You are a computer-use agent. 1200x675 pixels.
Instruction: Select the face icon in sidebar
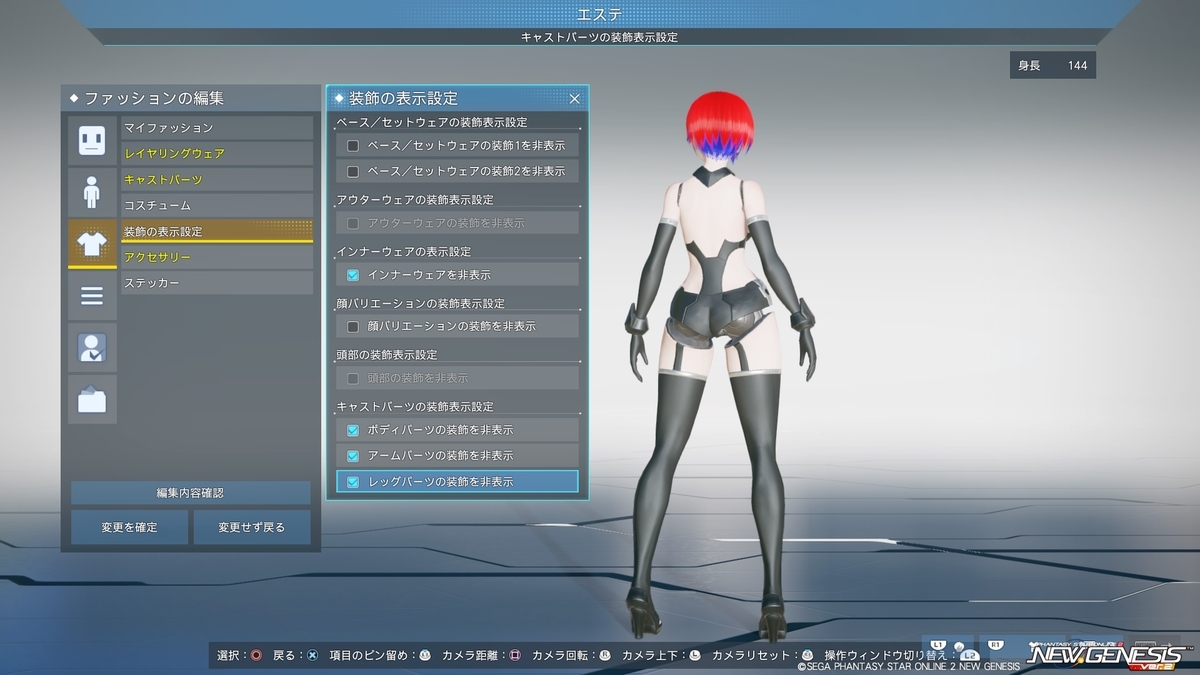[92, 139]
